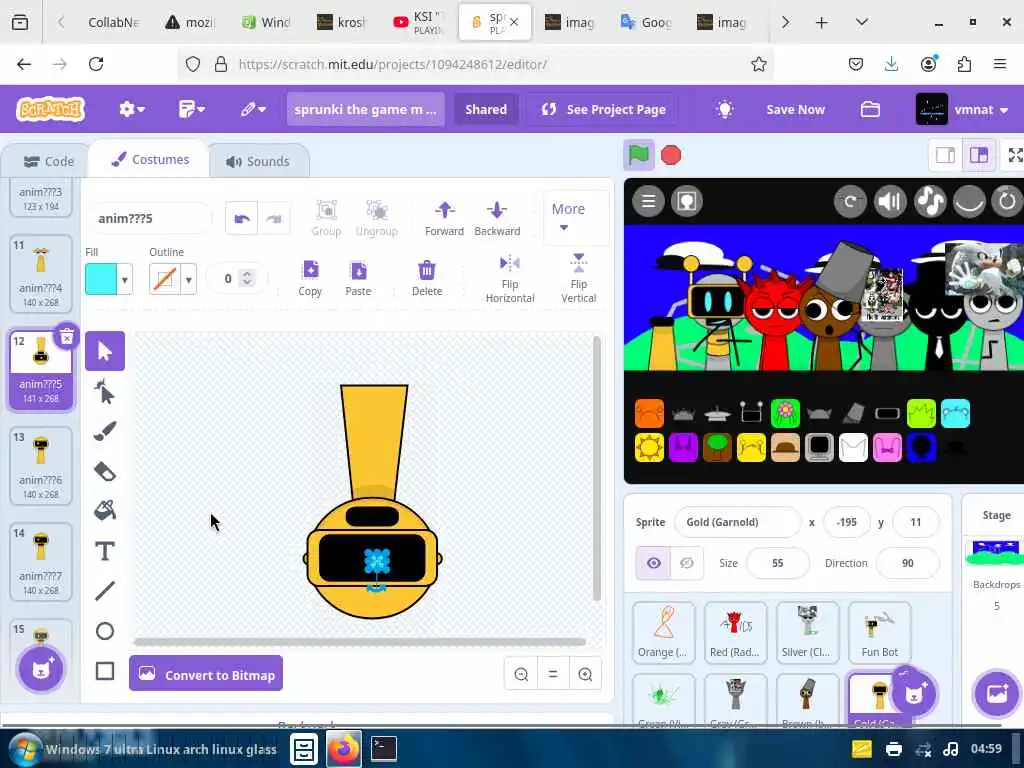Delete costume 12 with trash icon

pos(67,336)
